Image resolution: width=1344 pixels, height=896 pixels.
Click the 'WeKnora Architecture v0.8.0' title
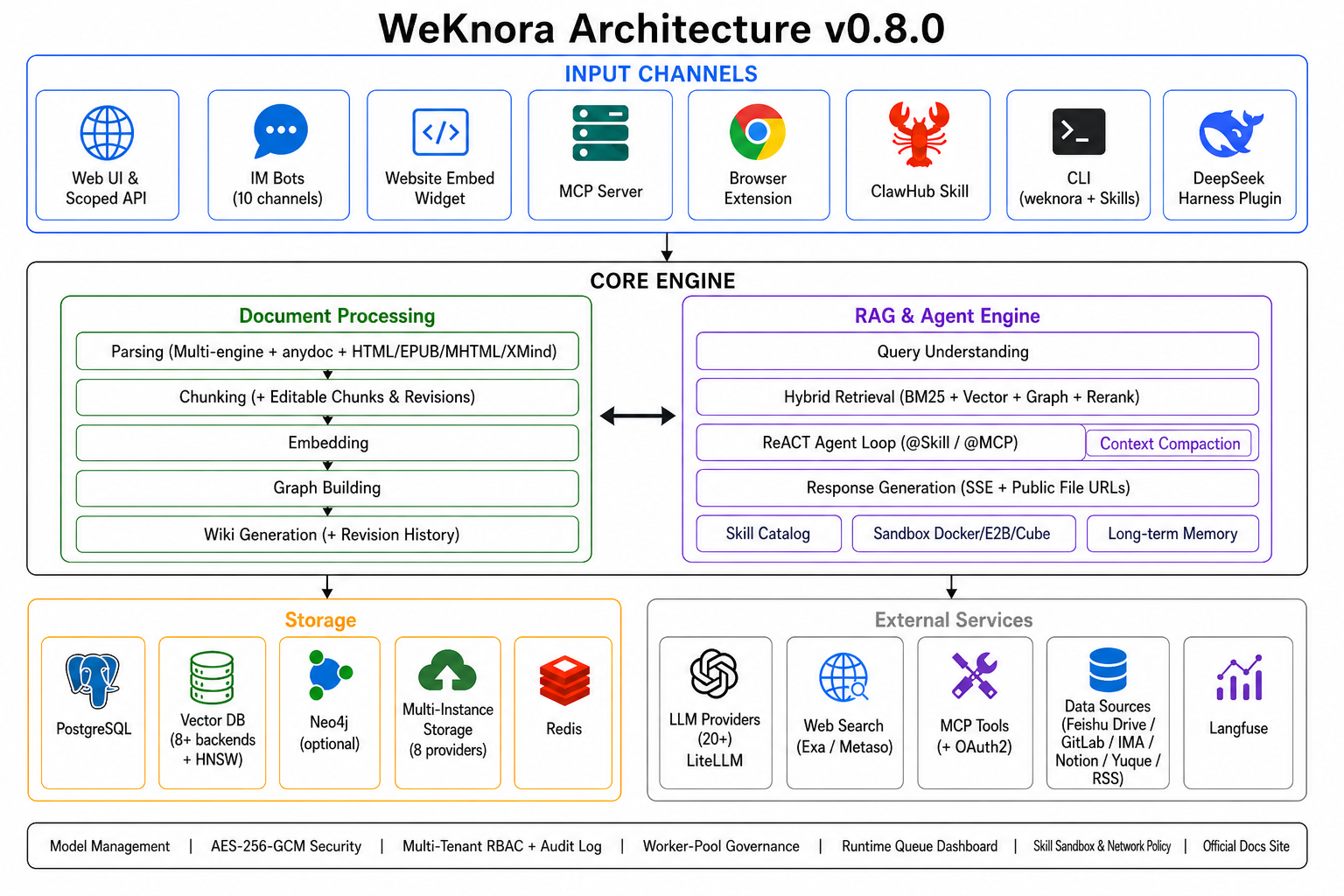pos(661,29)
